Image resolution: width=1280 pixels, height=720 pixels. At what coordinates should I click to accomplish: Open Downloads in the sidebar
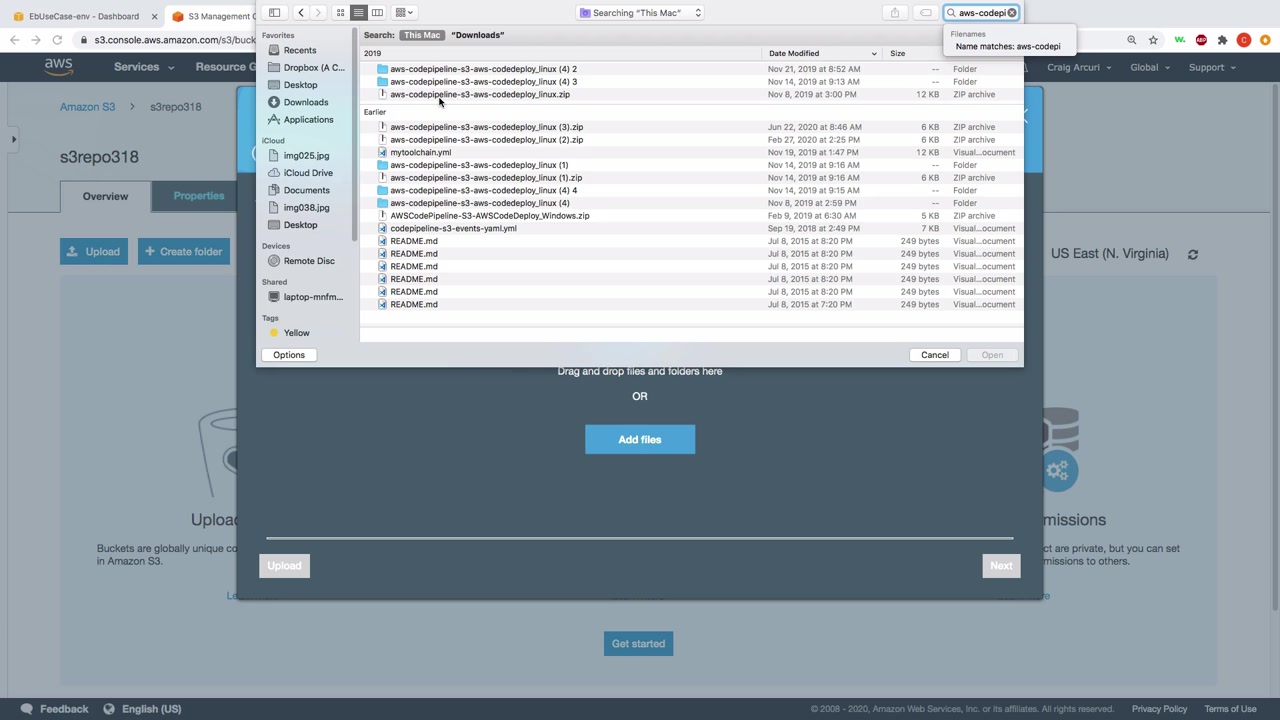(305, 102)
